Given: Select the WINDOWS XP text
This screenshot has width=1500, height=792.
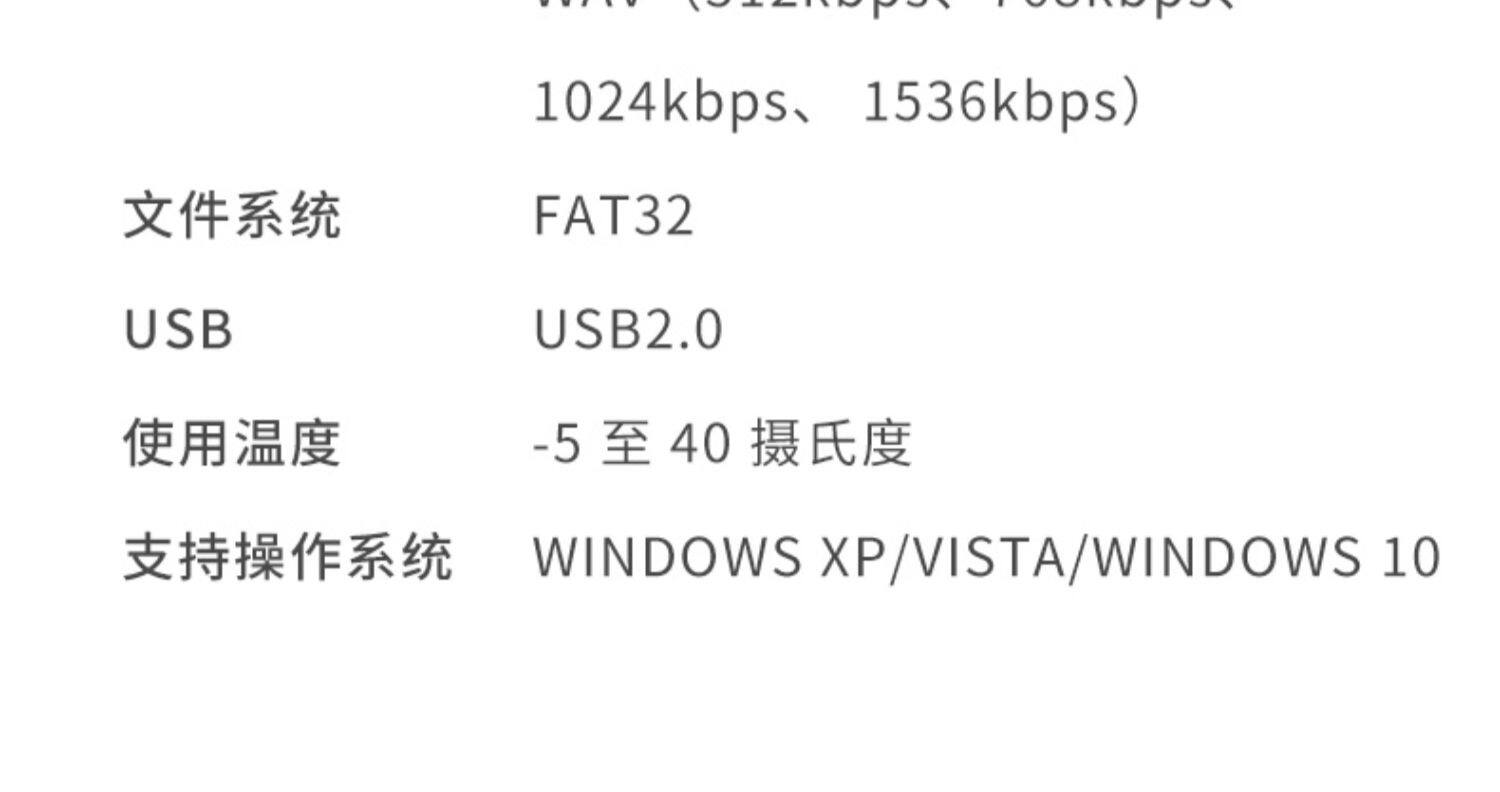Looking at the screenshot, I should click(x=708, y=557).
